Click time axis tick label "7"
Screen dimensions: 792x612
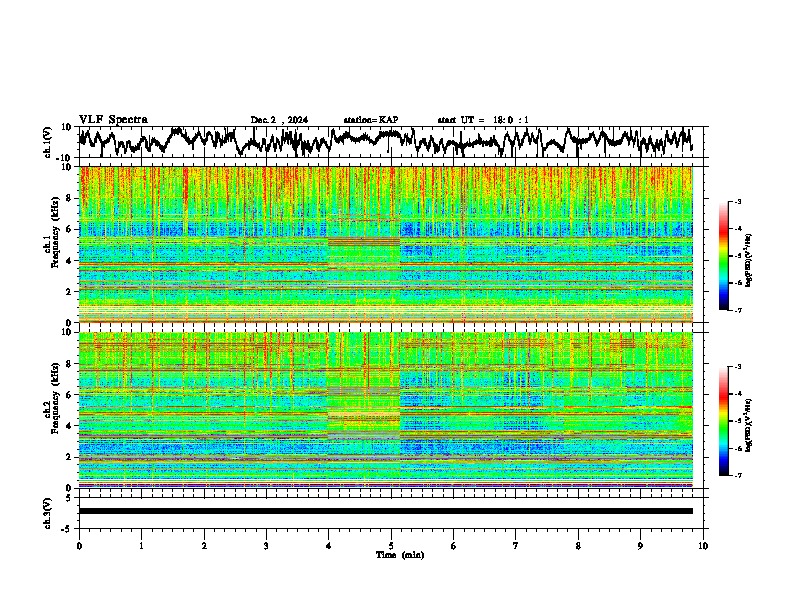coord(516,546)
